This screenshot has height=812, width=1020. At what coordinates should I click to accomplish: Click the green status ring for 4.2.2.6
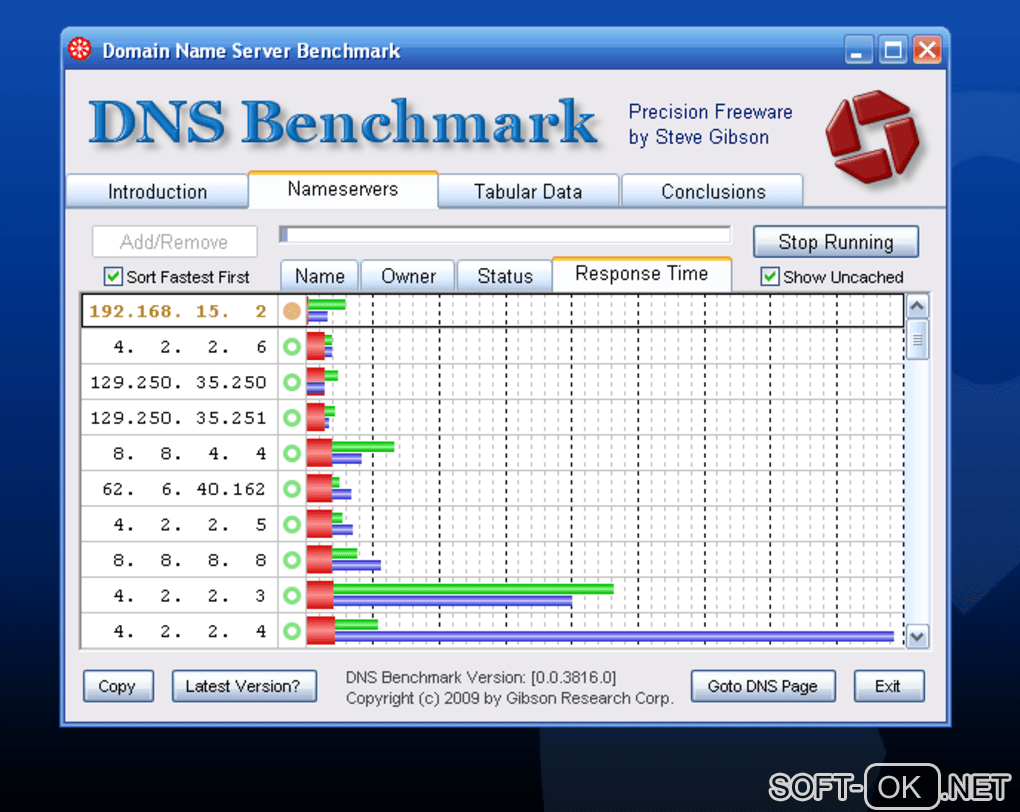[292, 347]
